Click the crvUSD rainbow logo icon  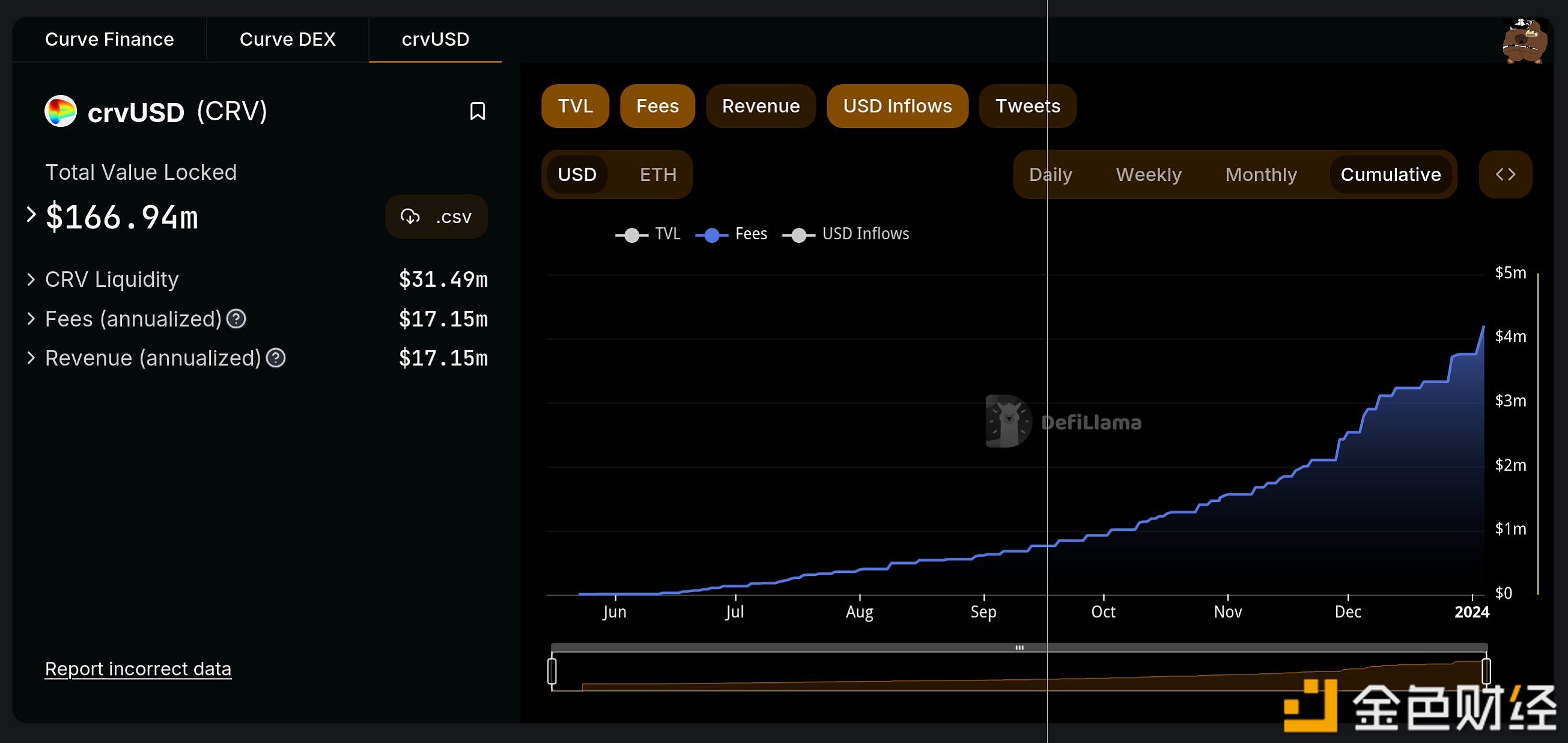point(60,111)
